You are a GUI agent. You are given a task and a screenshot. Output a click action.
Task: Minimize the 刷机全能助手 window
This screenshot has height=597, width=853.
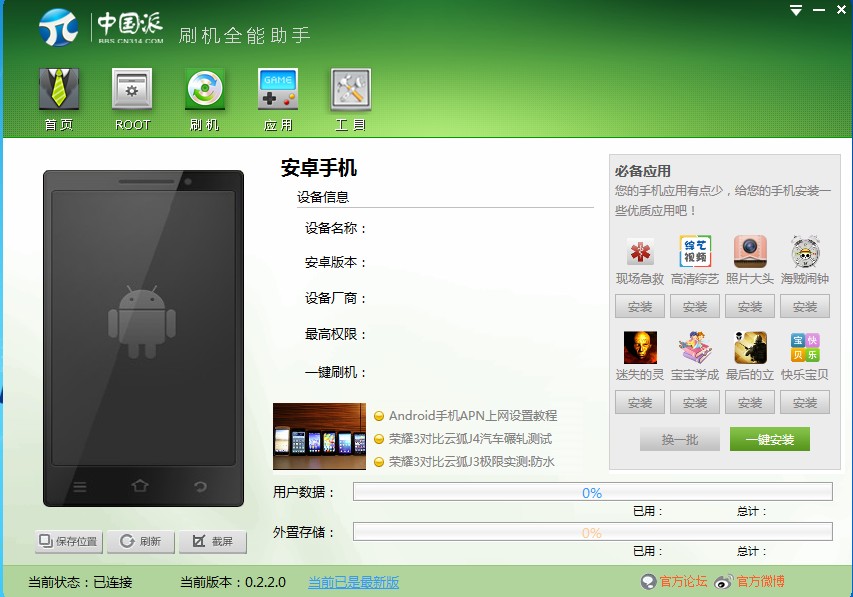pos(819,10)
